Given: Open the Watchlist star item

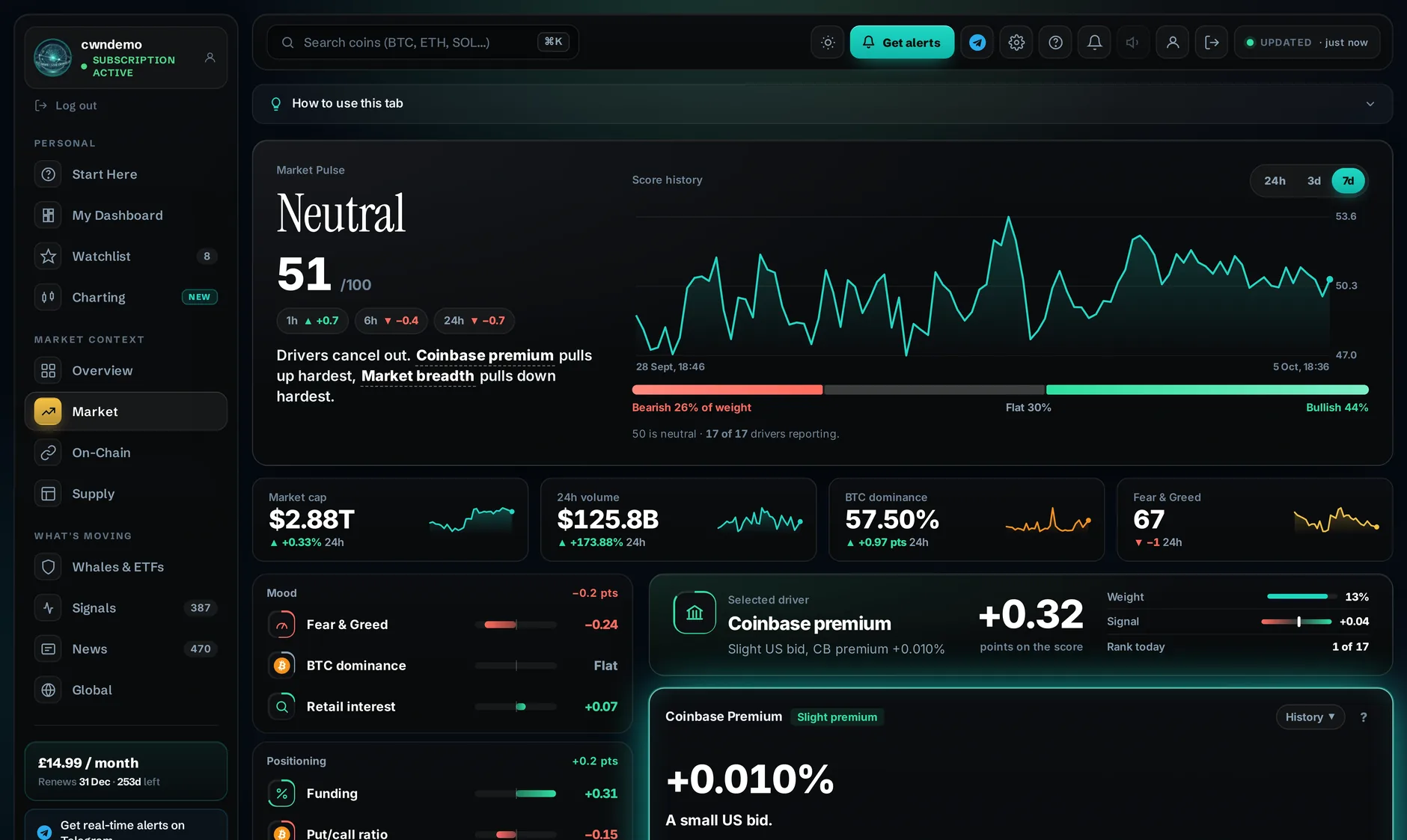Looking at the screenshot, I should pos(126,257).
